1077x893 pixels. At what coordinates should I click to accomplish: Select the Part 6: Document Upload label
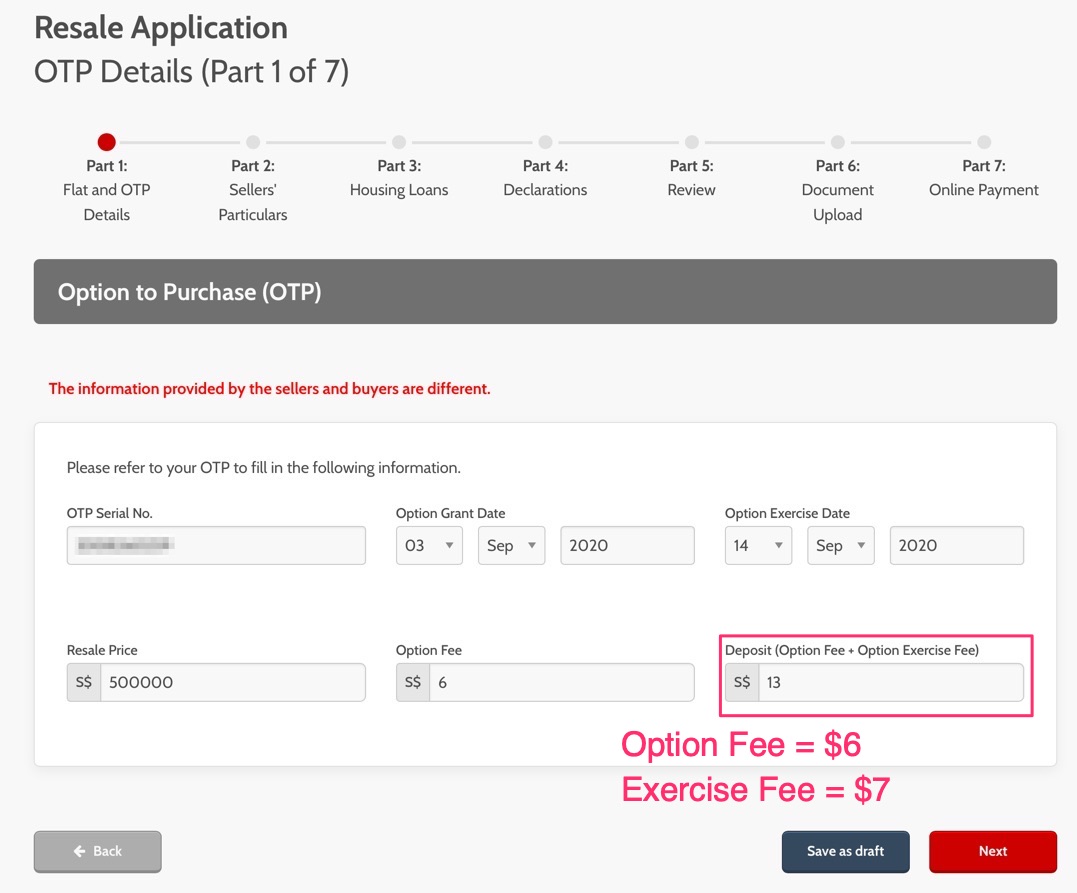[838, 190]
